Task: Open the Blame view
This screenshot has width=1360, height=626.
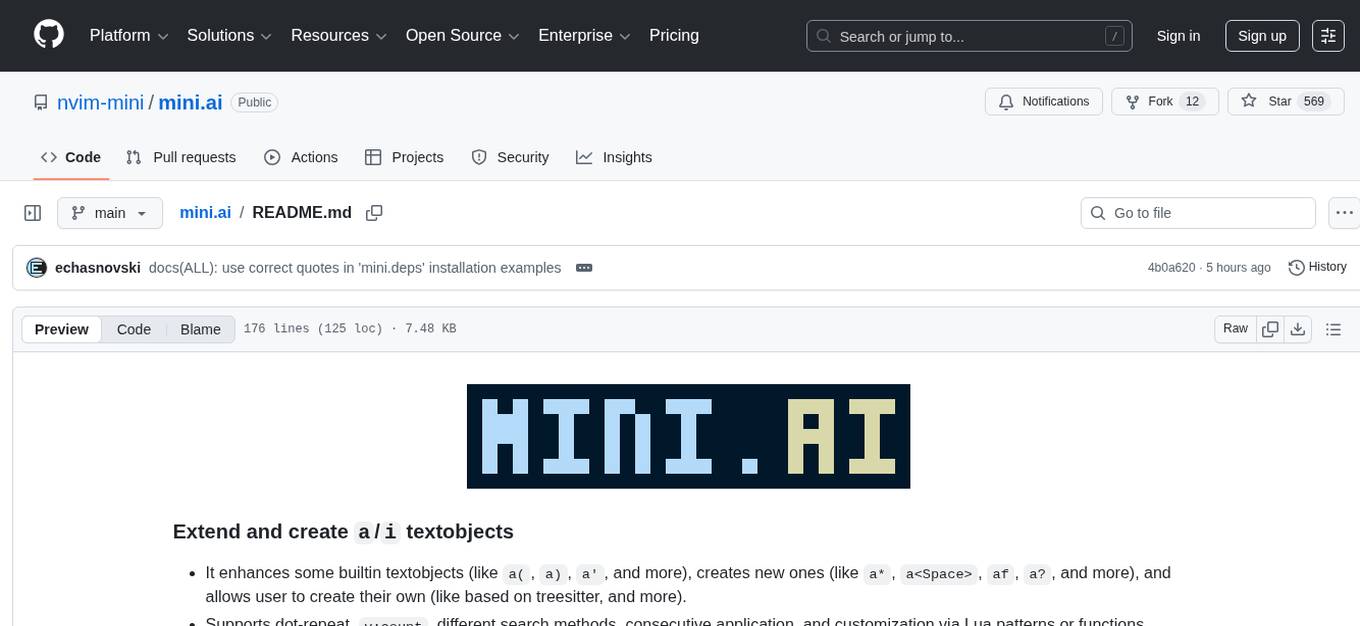Action: 200,328
